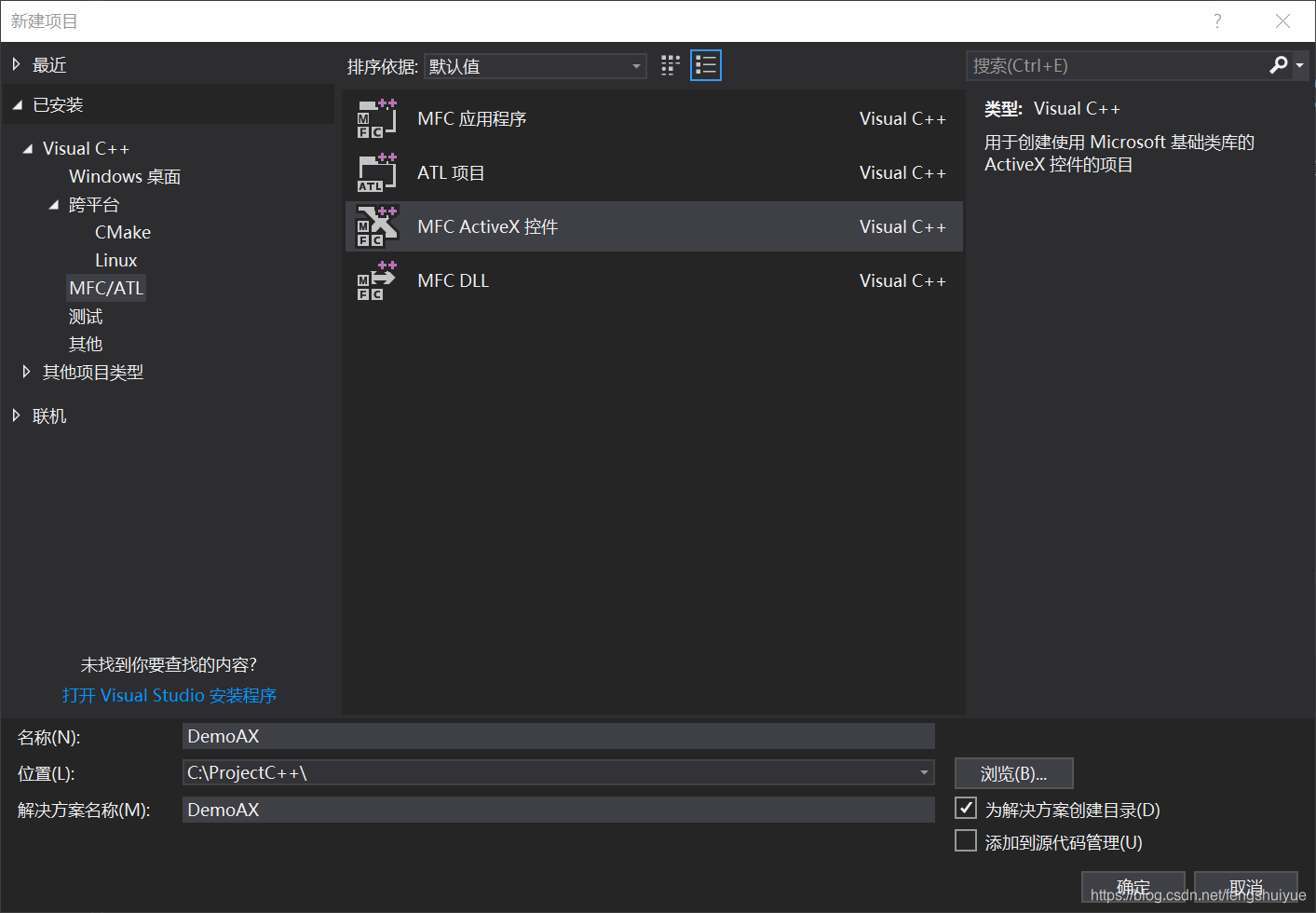Viewport: 1316px width, 913px height.
Task: Select the MFC ActiveX 控件 template icon
Action: 377,226
